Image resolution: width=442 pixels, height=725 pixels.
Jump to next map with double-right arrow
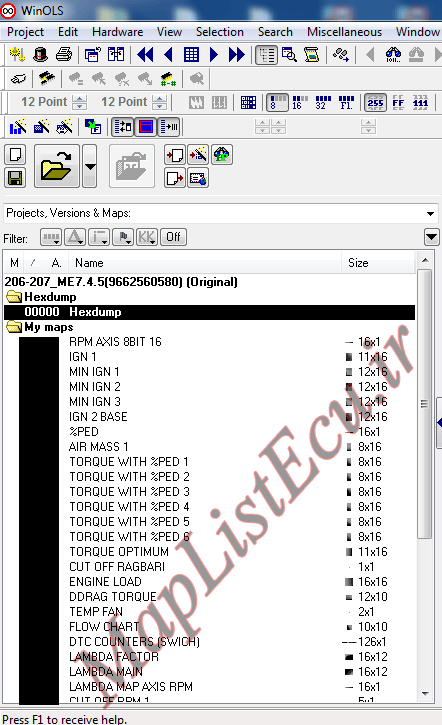236,55
